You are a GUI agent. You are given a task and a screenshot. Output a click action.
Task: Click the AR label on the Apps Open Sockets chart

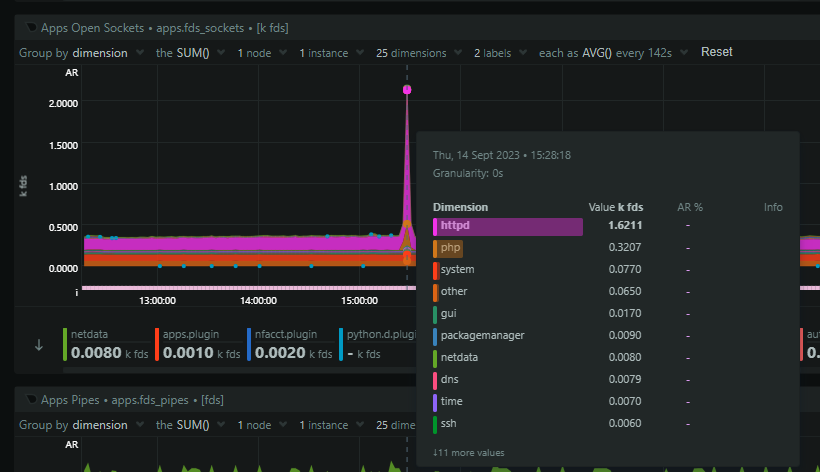pos(72,74)
